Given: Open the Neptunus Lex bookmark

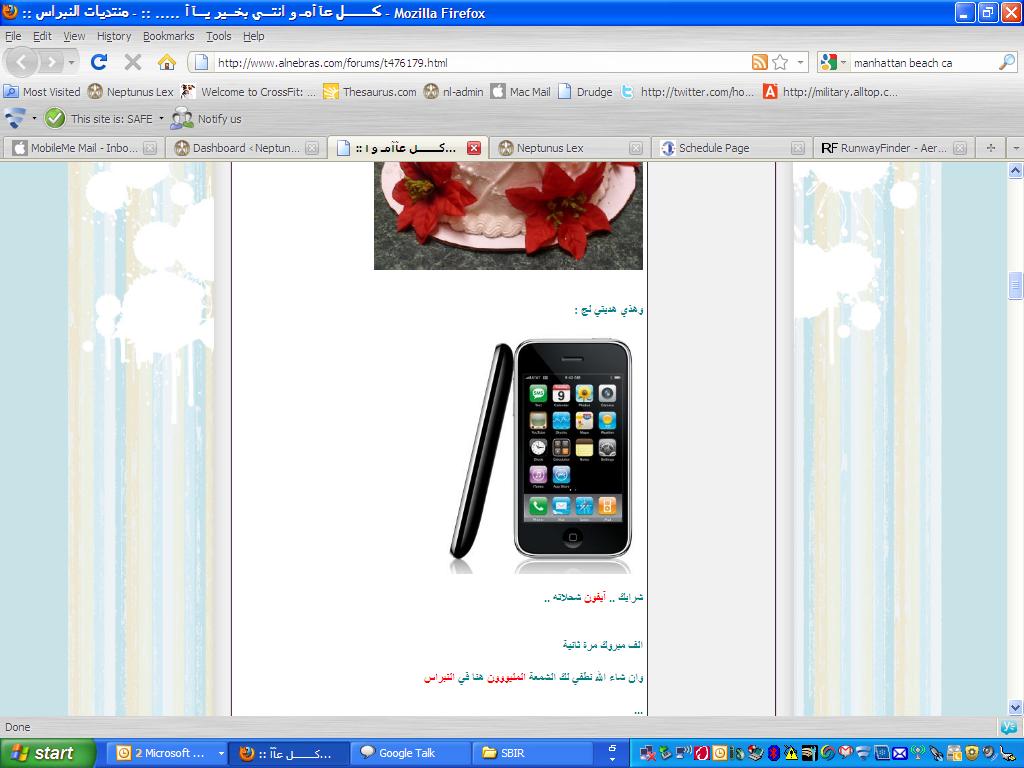Looking at the screenshot, I should [x=131, y=91].
